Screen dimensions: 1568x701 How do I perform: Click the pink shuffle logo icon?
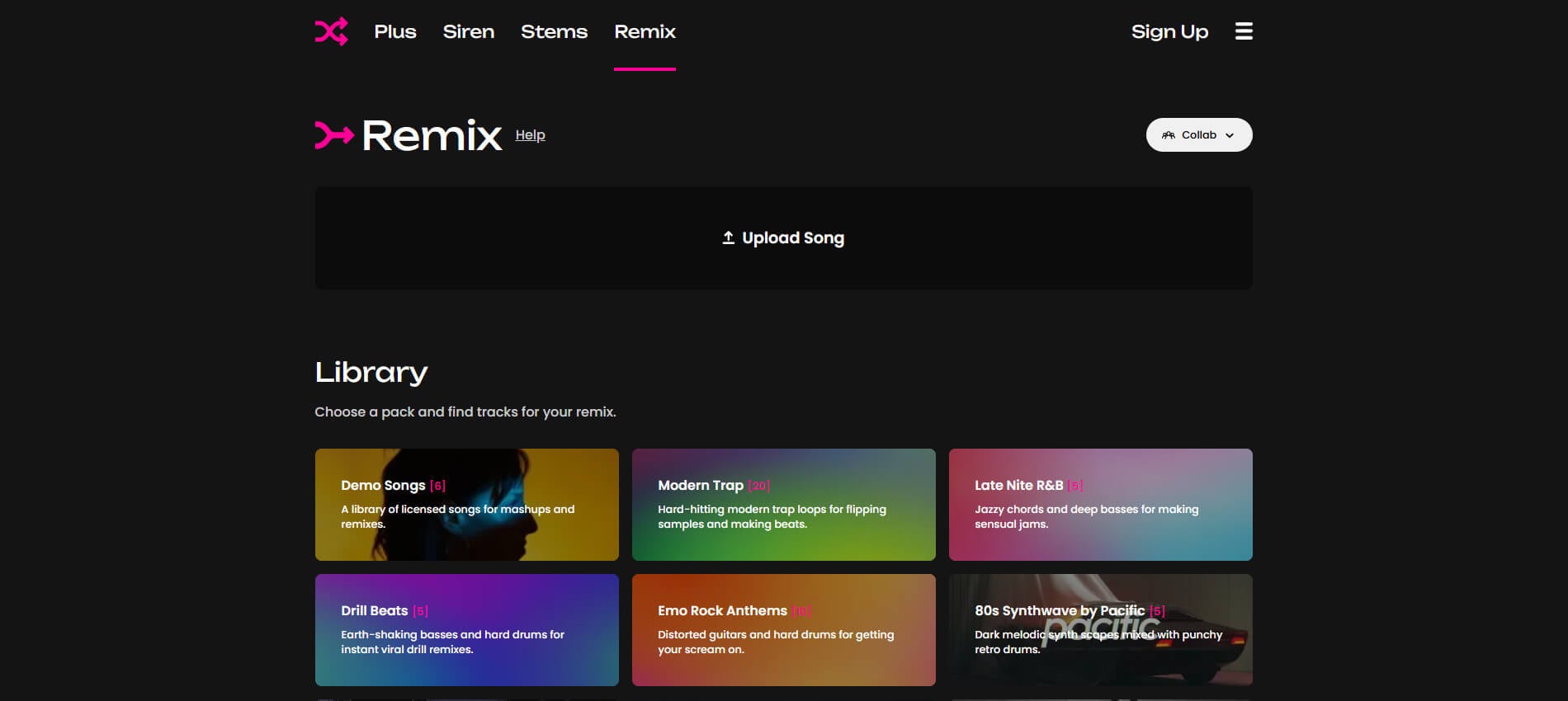pos(331,31)
